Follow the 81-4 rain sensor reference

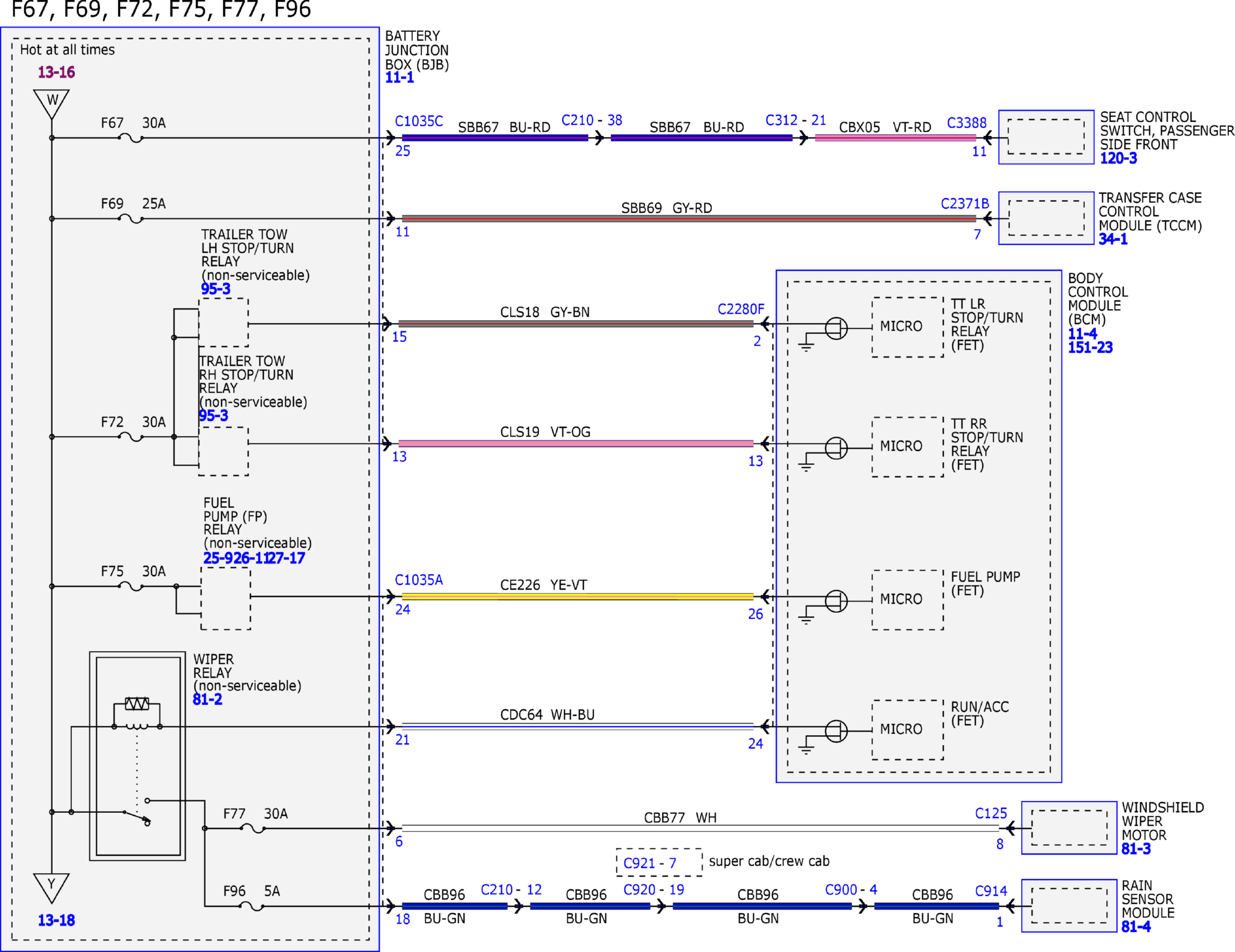pos(1135,926)
